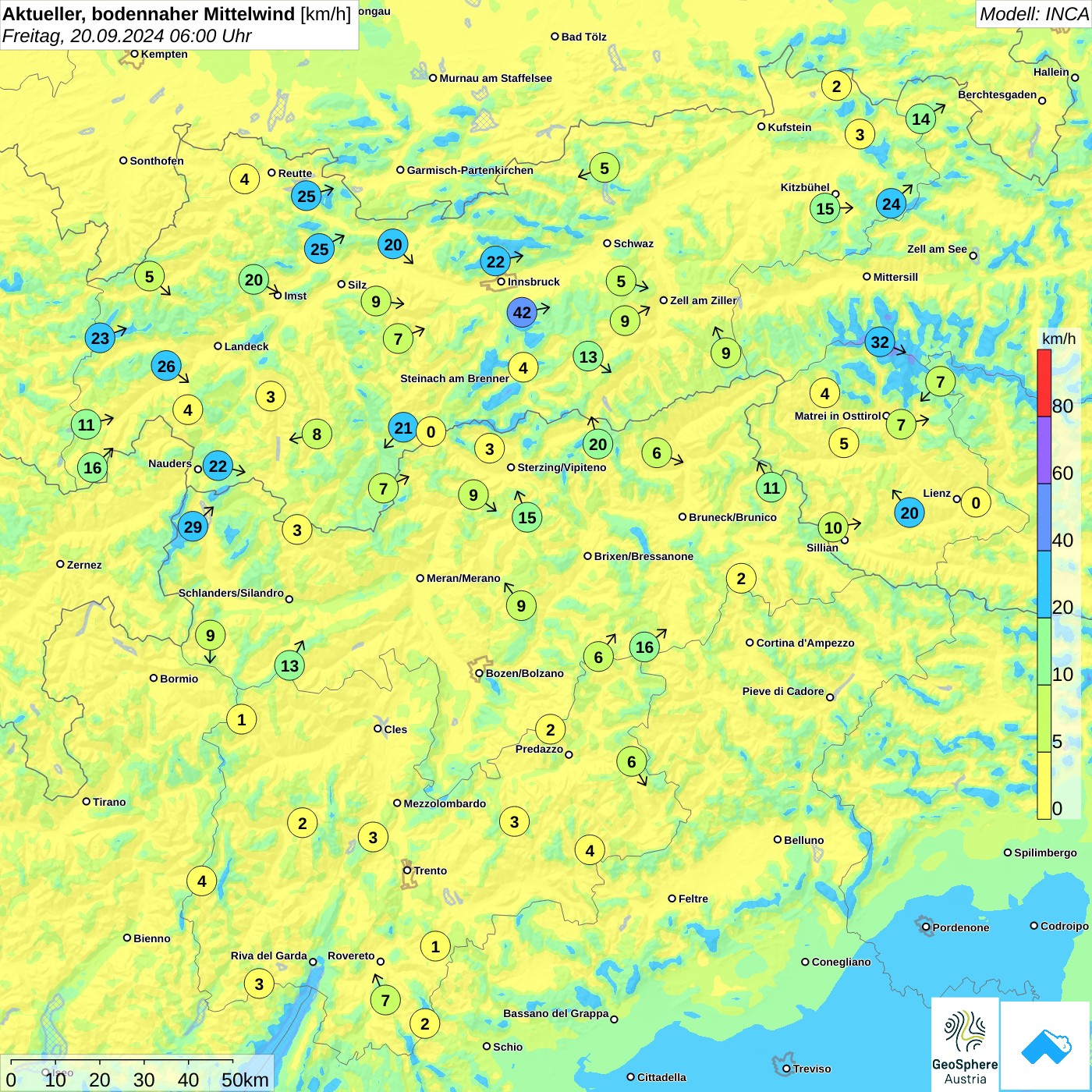Screen dimensions: 1092x1092
Task: Click the Spilimbergo label
Action: click(x=1045, y=853)
